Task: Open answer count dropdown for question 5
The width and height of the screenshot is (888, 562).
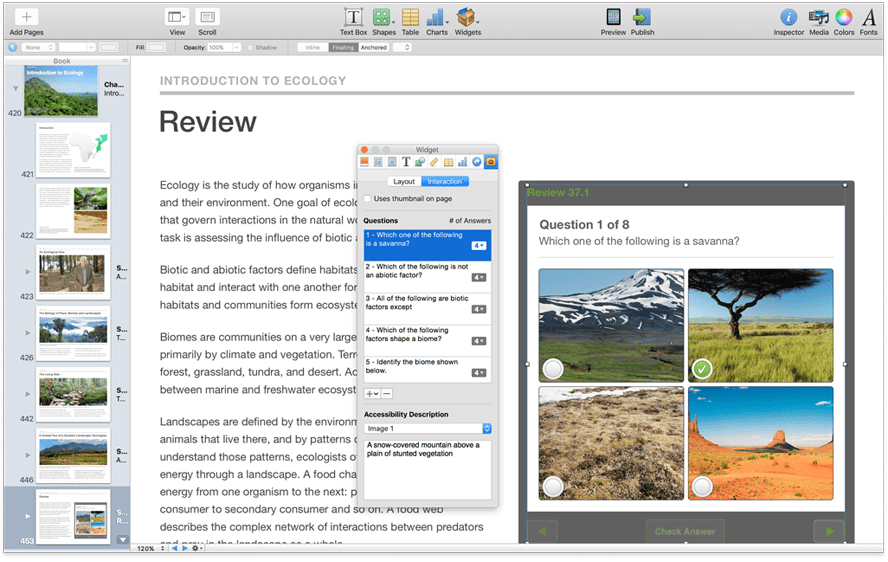Action: 479,373
